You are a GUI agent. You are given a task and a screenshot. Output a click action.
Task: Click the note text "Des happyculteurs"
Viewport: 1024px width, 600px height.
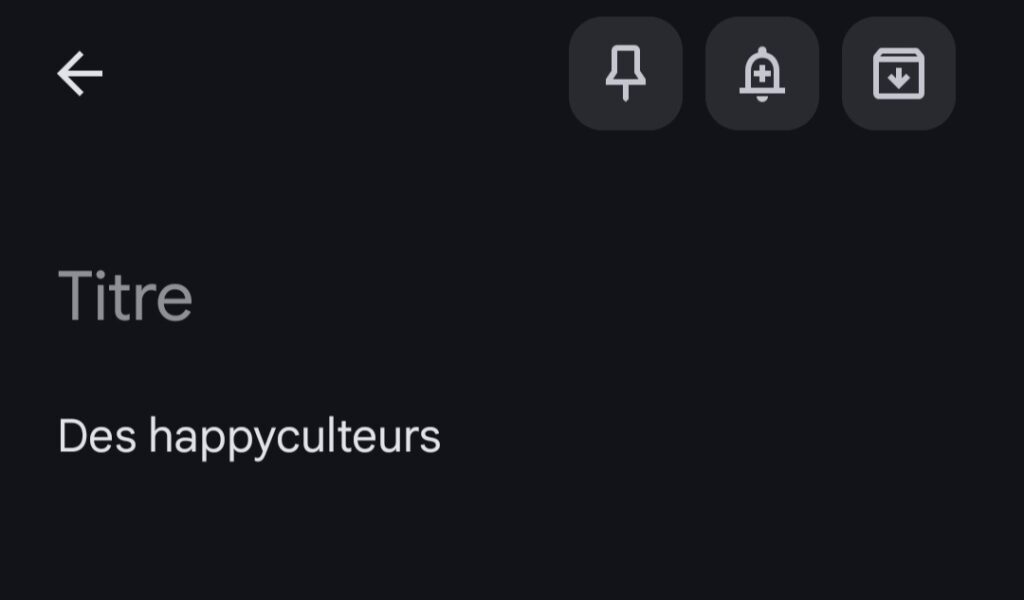pos(249,437)
